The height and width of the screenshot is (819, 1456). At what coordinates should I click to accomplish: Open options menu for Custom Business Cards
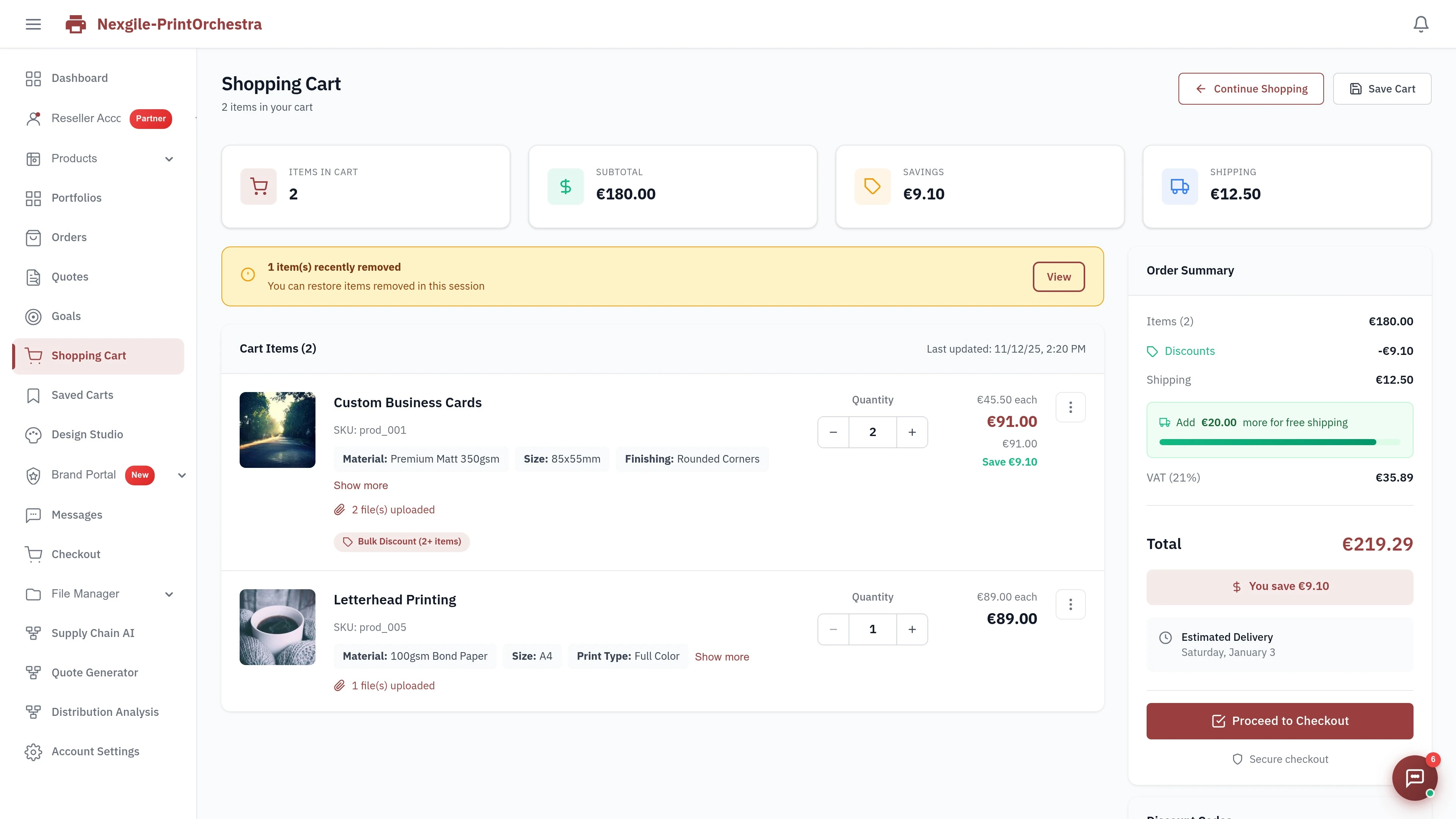pos(1070,406)
